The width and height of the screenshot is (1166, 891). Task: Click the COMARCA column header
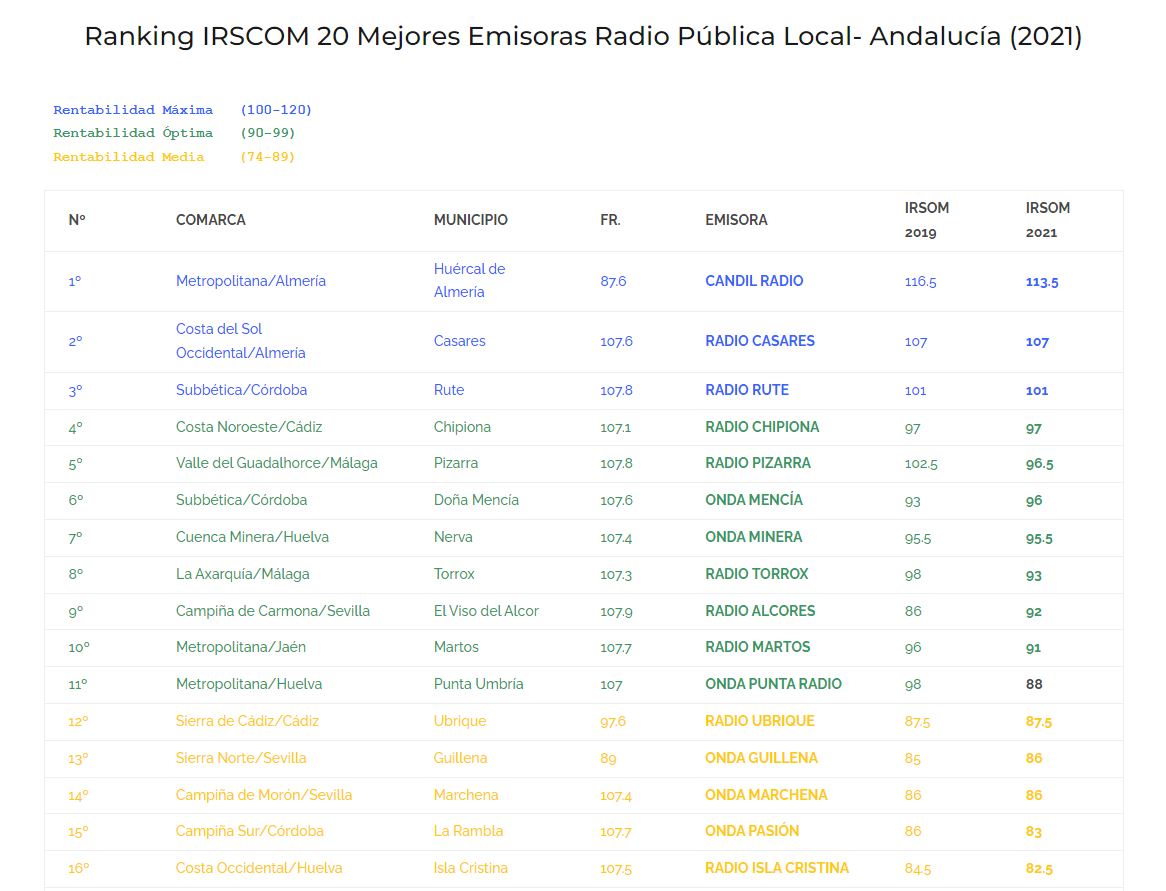point(210,220)
